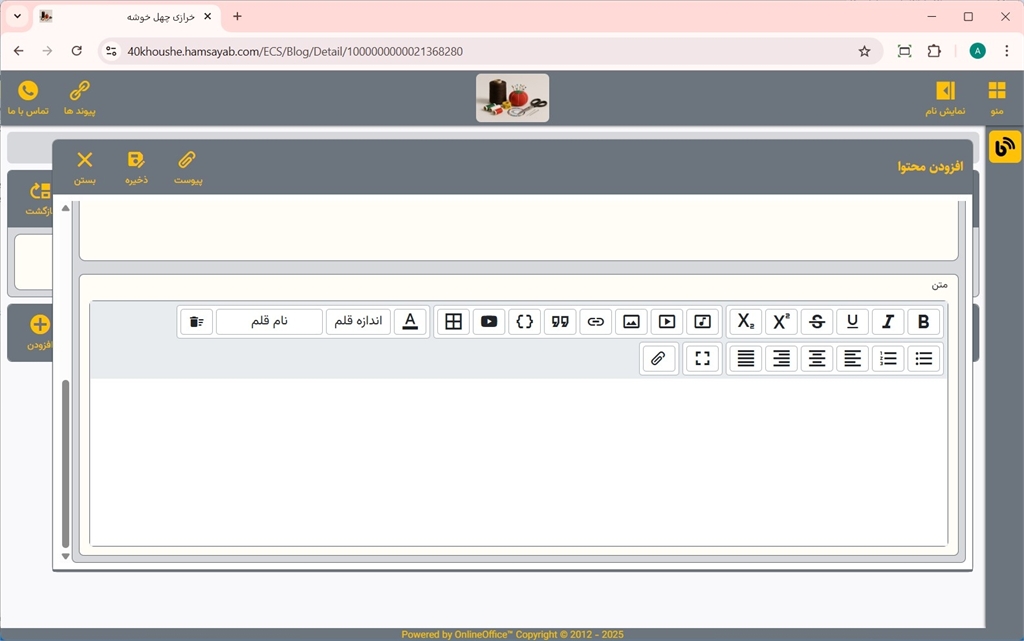The height and width of the screenshot is (641, 1024).
Task: Switch editor to fullscreen mode
Action: tap(702, 359)
